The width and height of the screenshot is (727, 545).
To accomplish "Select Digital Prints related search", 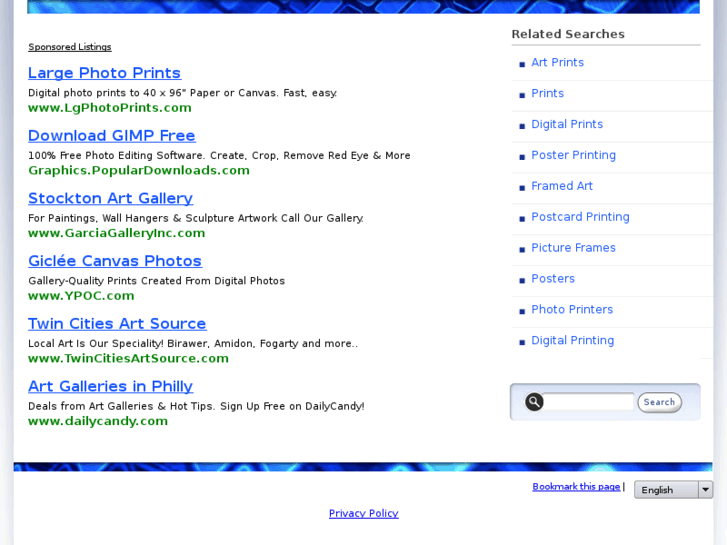I will (x=567, y=124).
